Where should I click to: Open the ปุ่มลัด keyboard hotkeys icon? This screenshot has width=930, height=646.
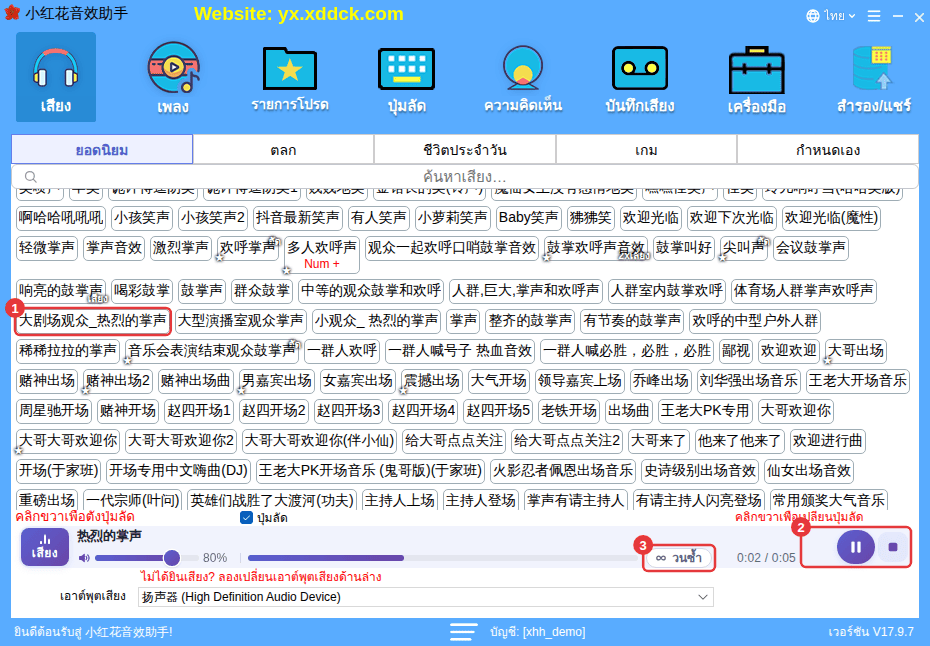(406, 77)
